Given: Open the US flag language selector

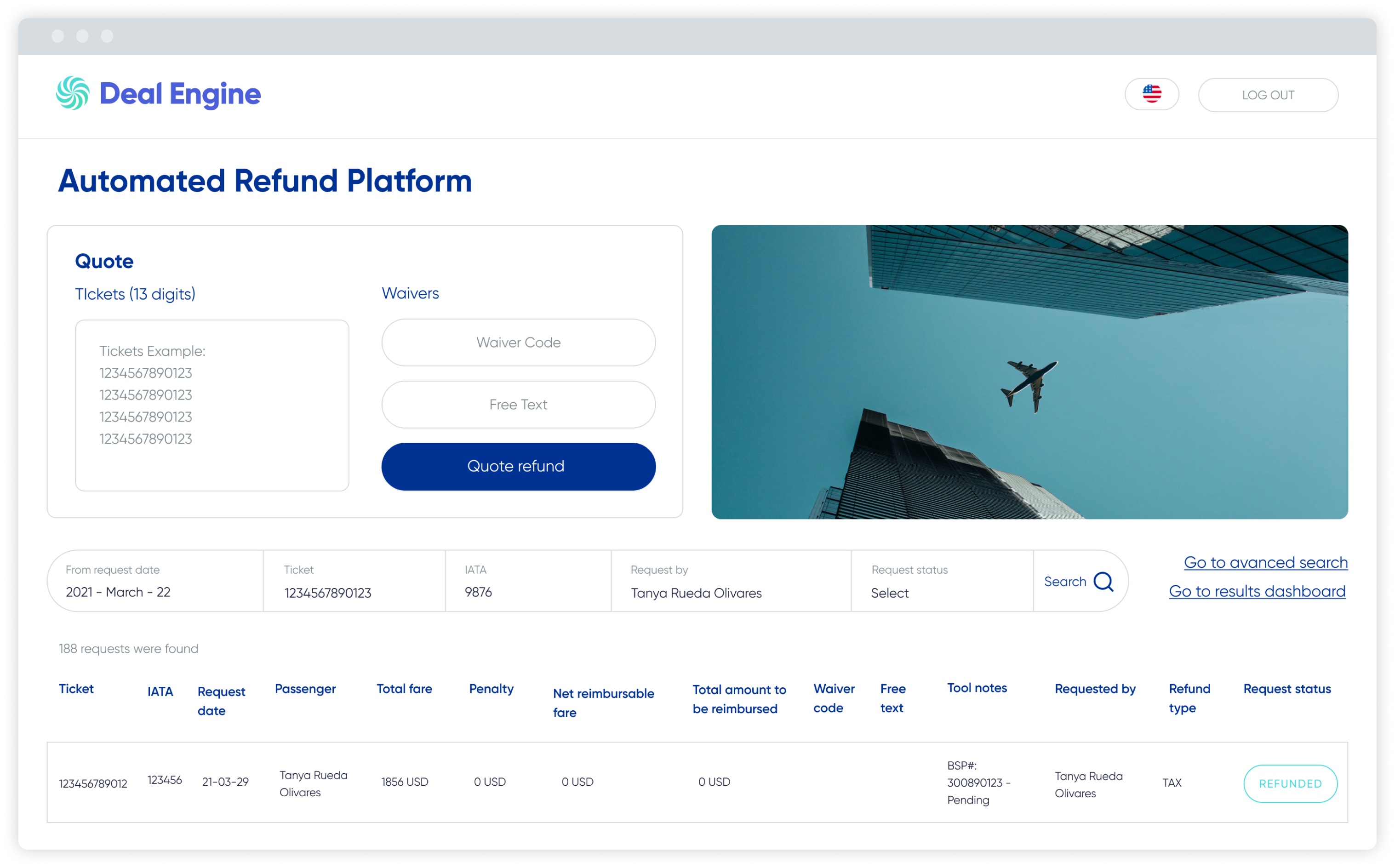Looking at the screenshot, I should (x=1152, y=94).
